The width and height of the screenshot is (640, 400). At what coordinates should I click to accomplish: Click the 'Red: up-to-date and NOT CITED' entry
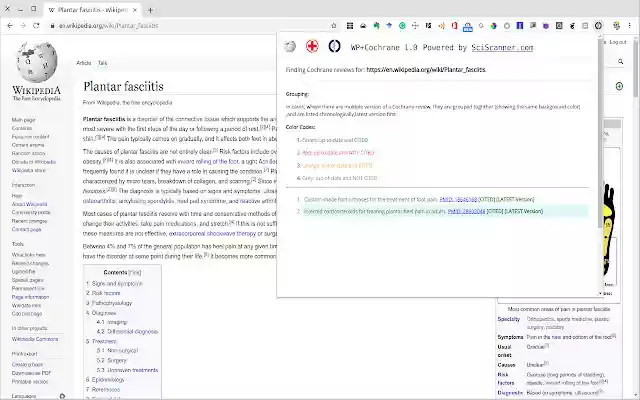(x=338, y=153)
